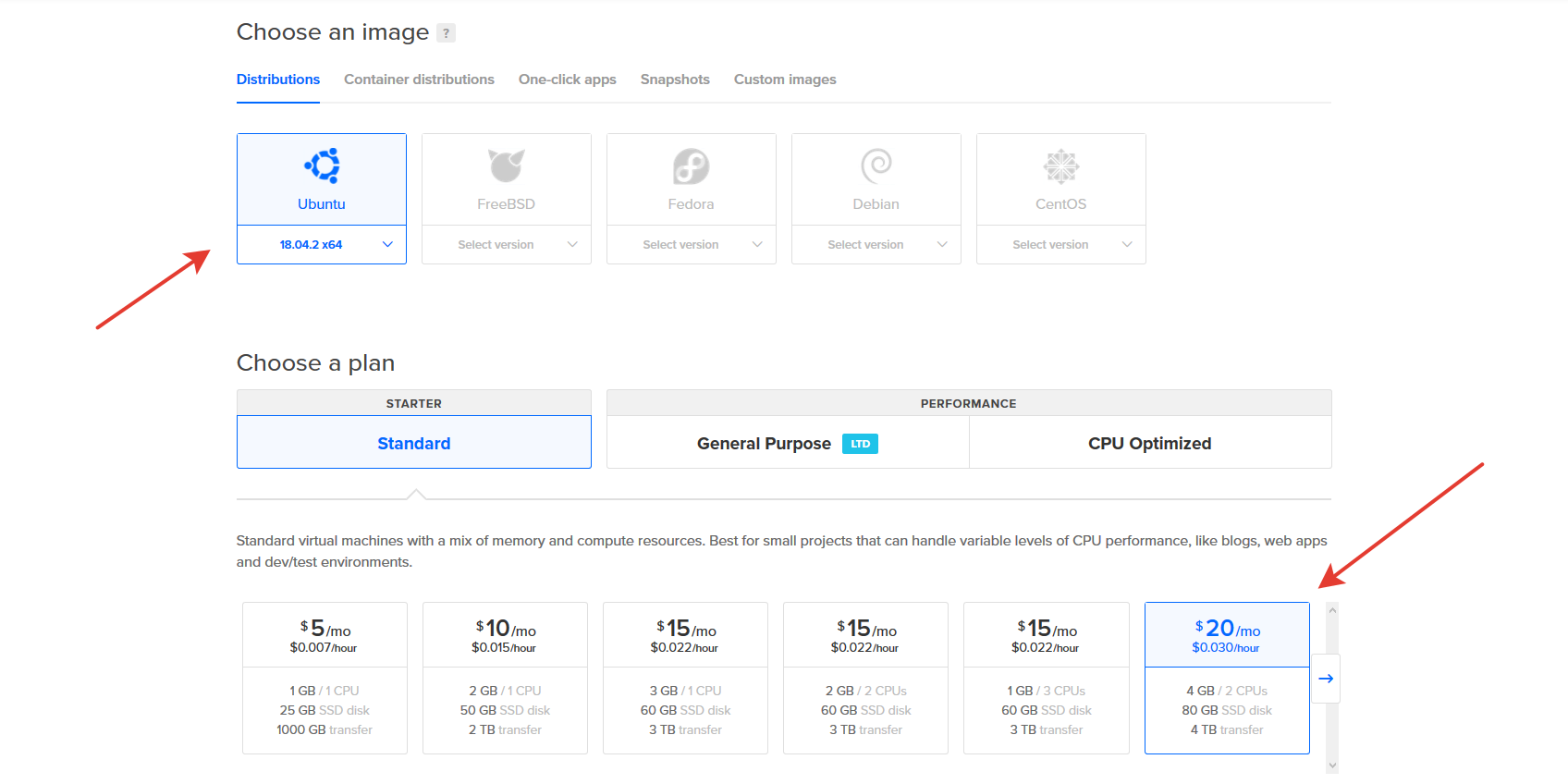Viewport: 1568px width, 784px height.
Task: Open the FreeBSD Select version dropdown
Action: [507, 245]
